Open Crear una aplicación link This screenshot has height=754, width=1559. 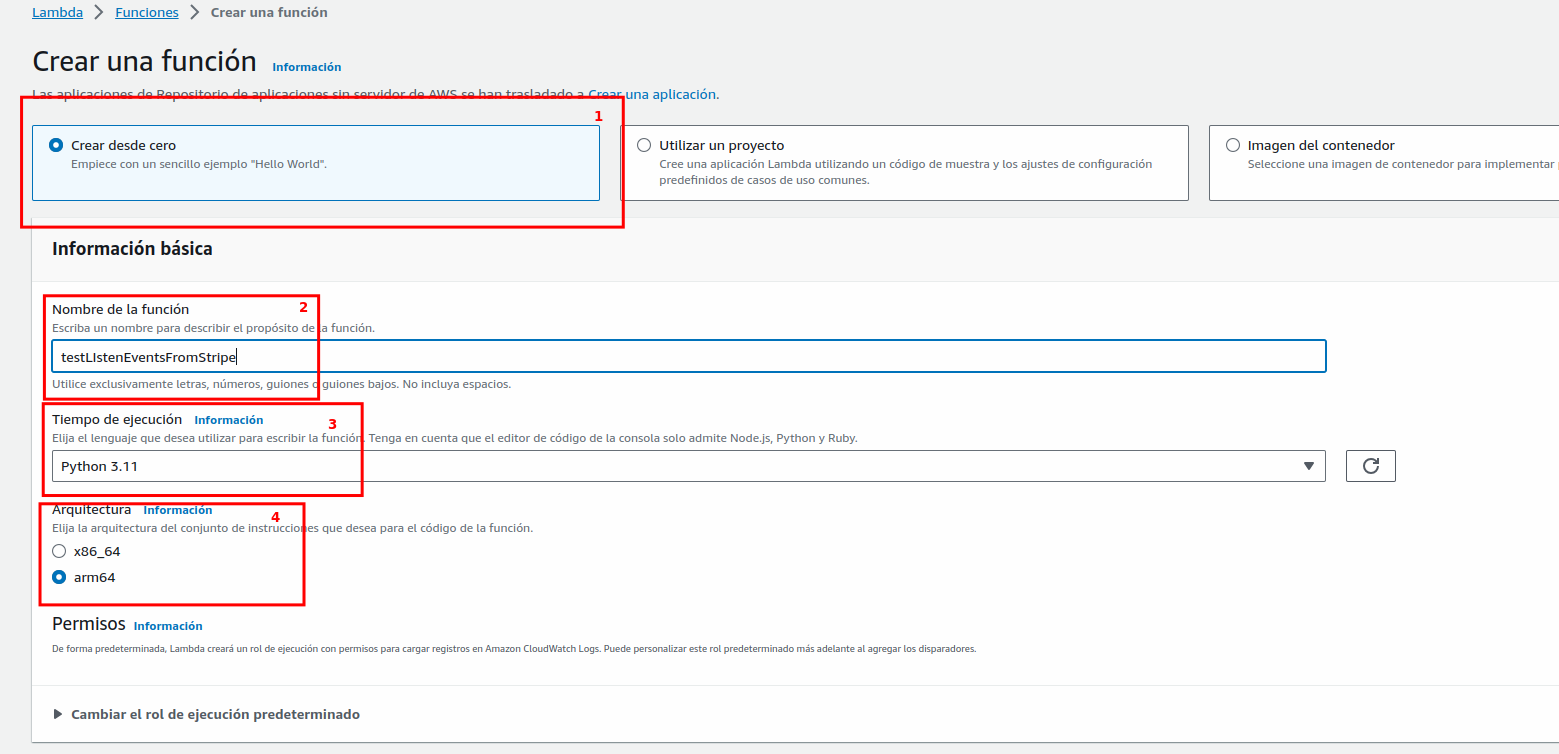652,94
